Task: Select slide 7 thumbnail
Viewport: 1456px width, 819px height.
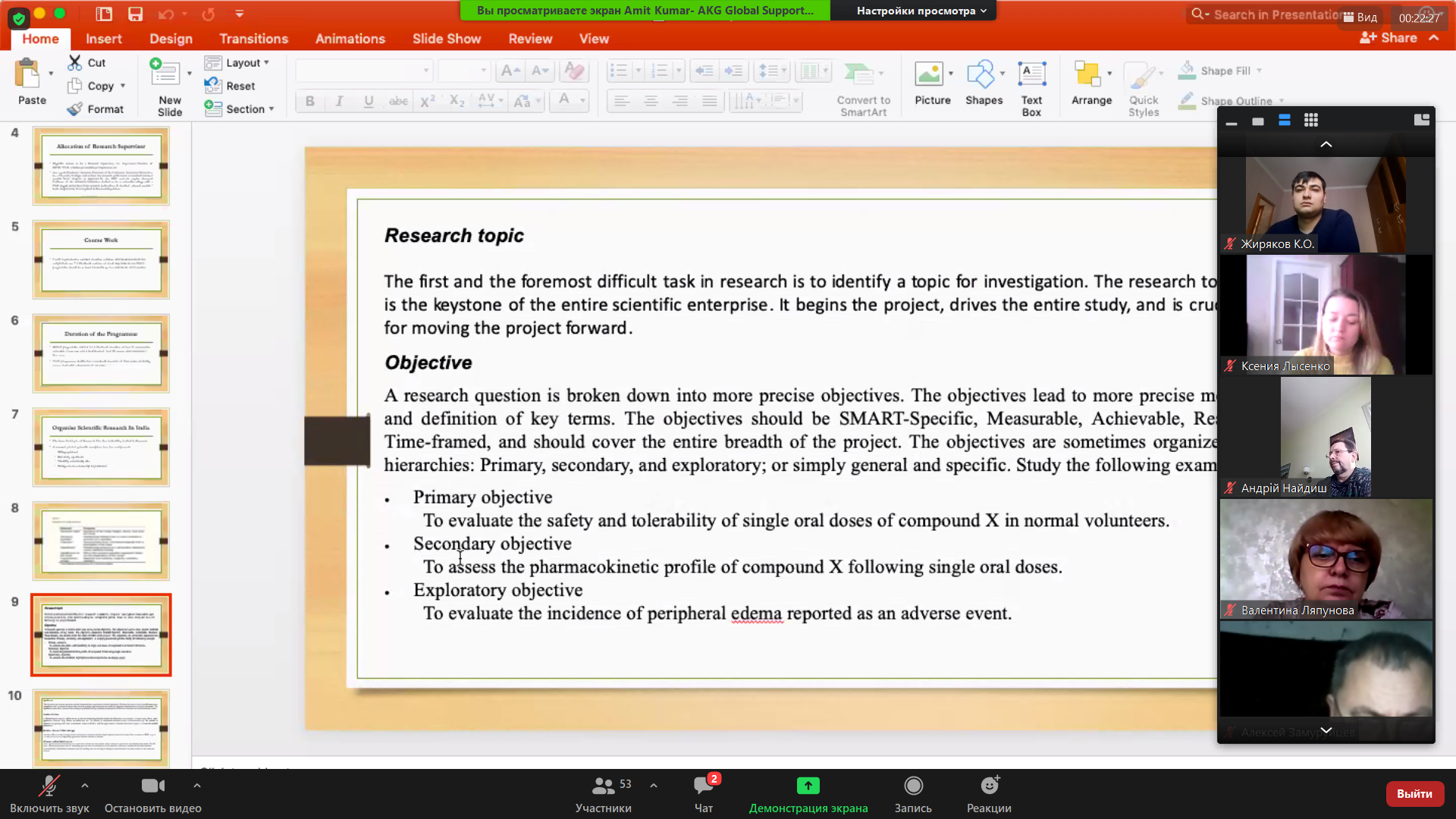Action: tap(101, 447)
